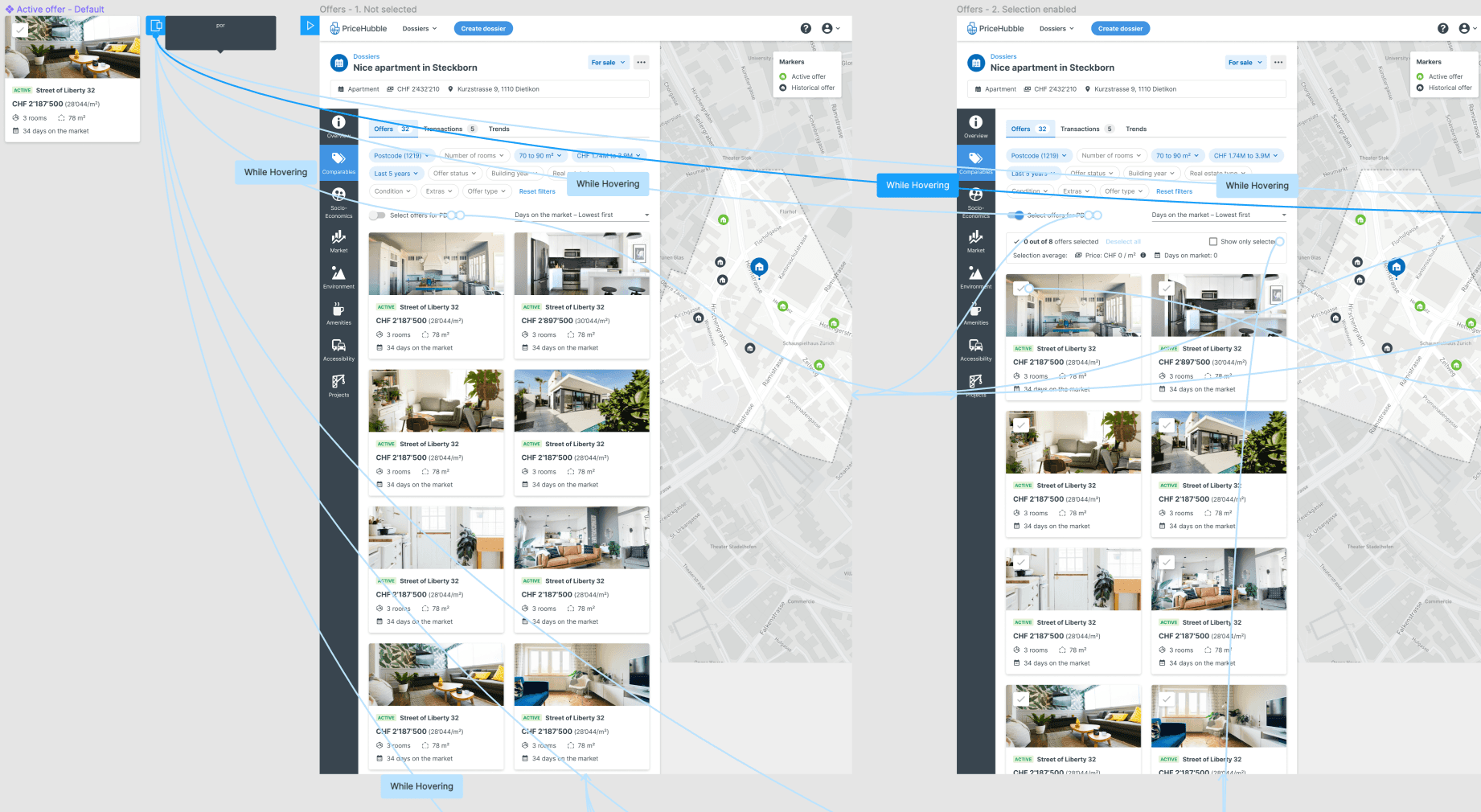Click the blue house map marker in Selection enabled frame

click(1397, 267)
